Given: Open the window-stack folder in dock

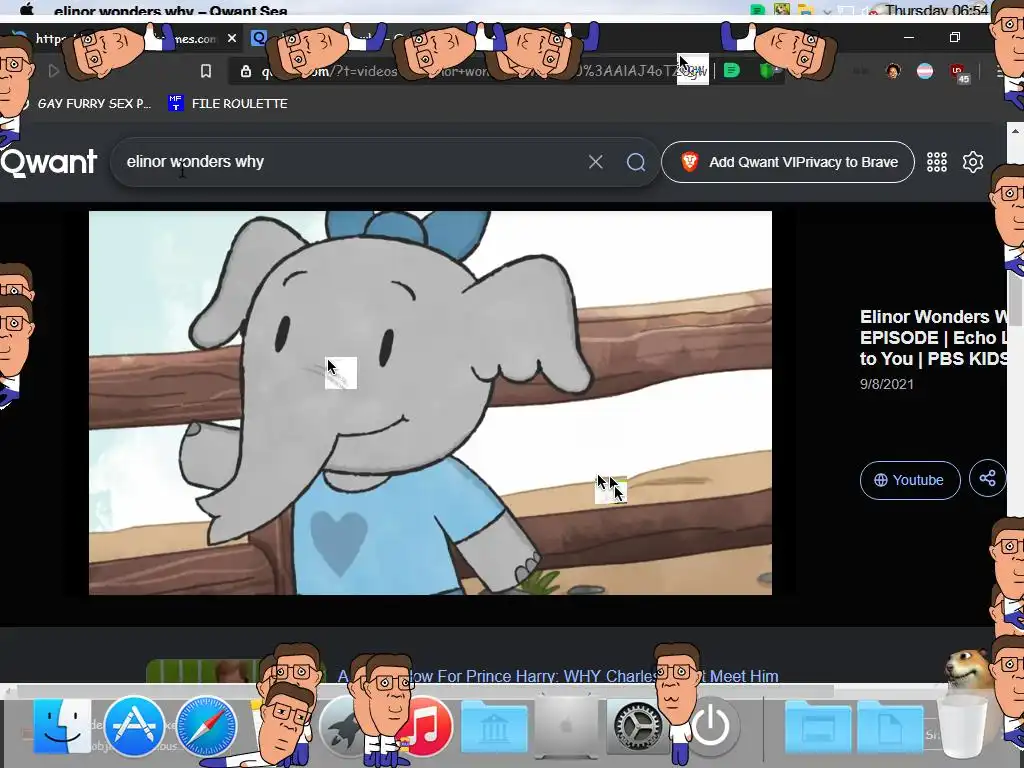Looking at the screenshot, I should [818, 727].
